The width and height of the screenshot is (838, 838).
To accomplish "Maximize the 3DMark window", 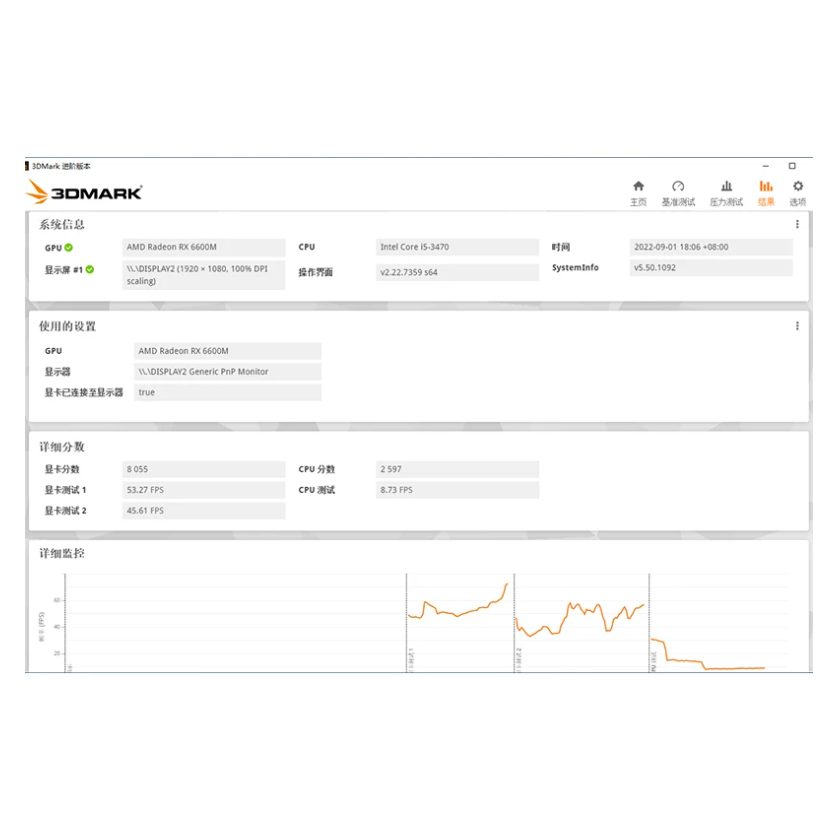I will pos(792,166).
